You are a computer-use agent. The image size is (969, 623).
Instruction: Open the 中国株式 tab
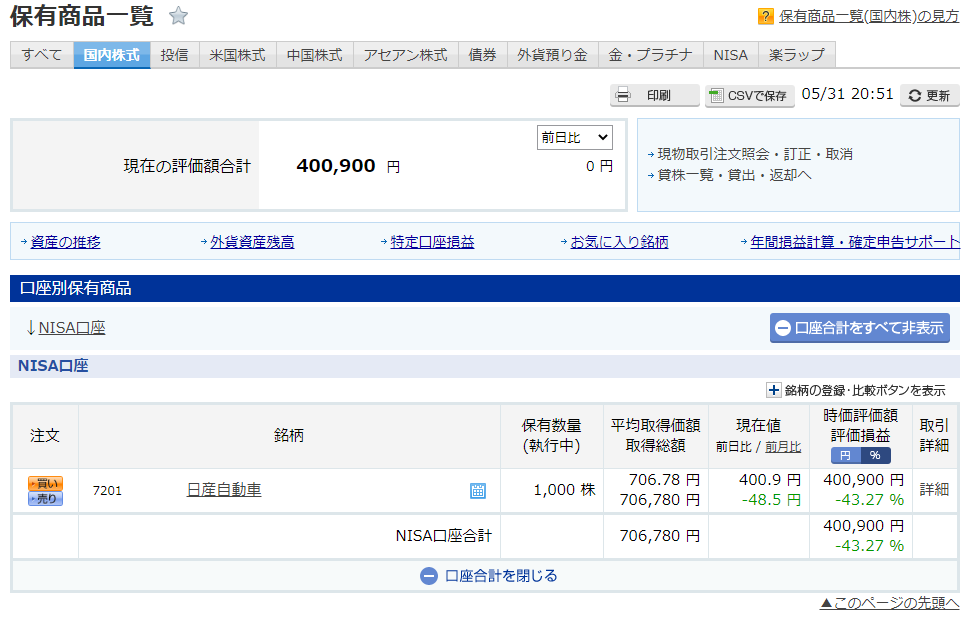[x=315, y=55]
